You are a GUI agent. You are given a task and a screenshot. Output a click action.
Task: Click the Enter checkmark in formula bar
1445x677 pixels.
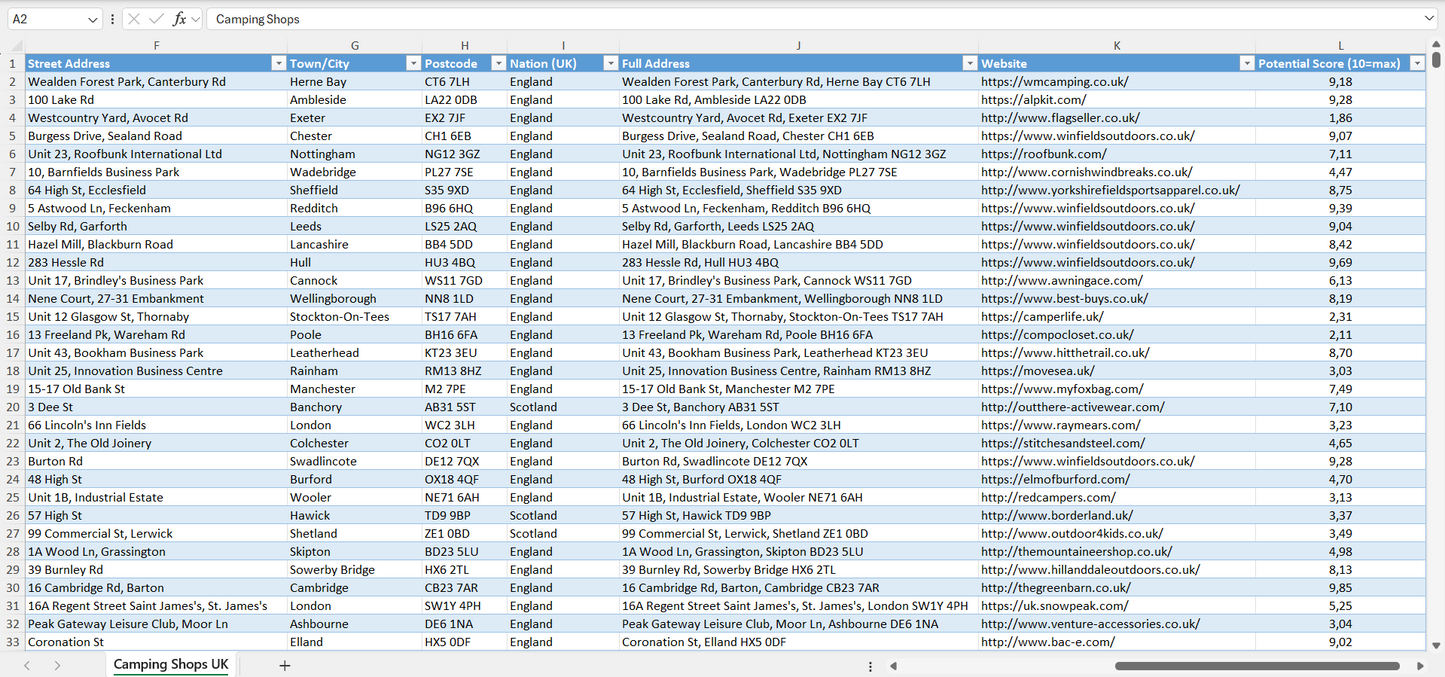pos(156,19)
